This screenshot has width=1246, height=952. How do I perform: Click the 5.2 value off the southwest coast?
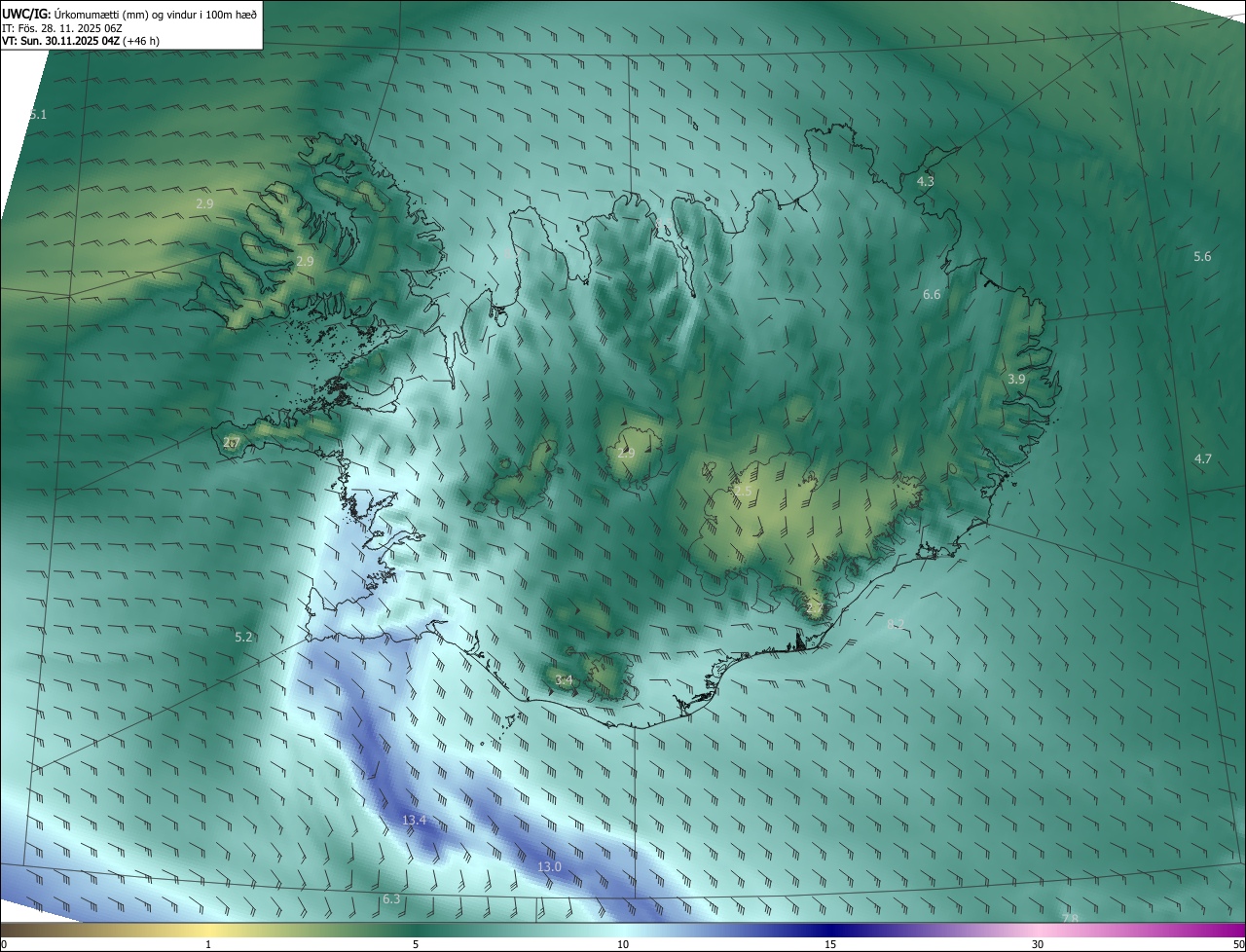[243, 638]
